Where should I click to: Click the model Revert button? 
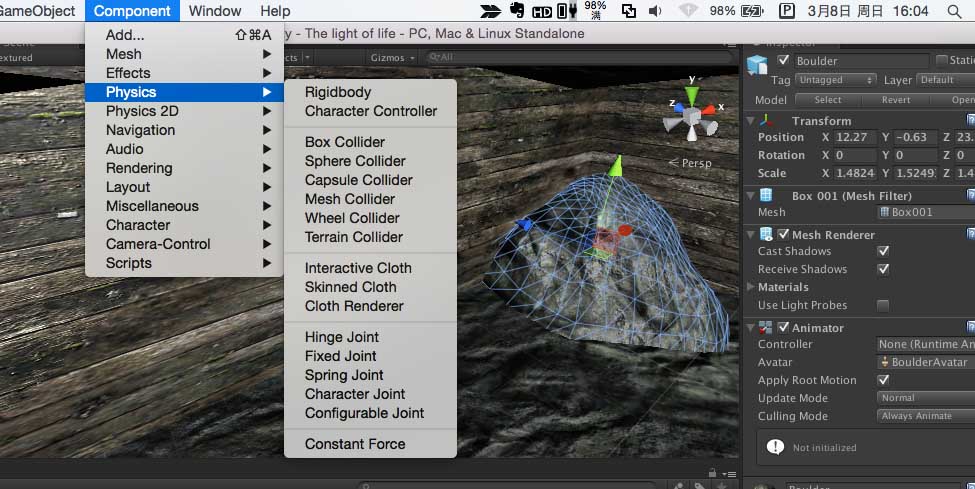pos(896,100)
